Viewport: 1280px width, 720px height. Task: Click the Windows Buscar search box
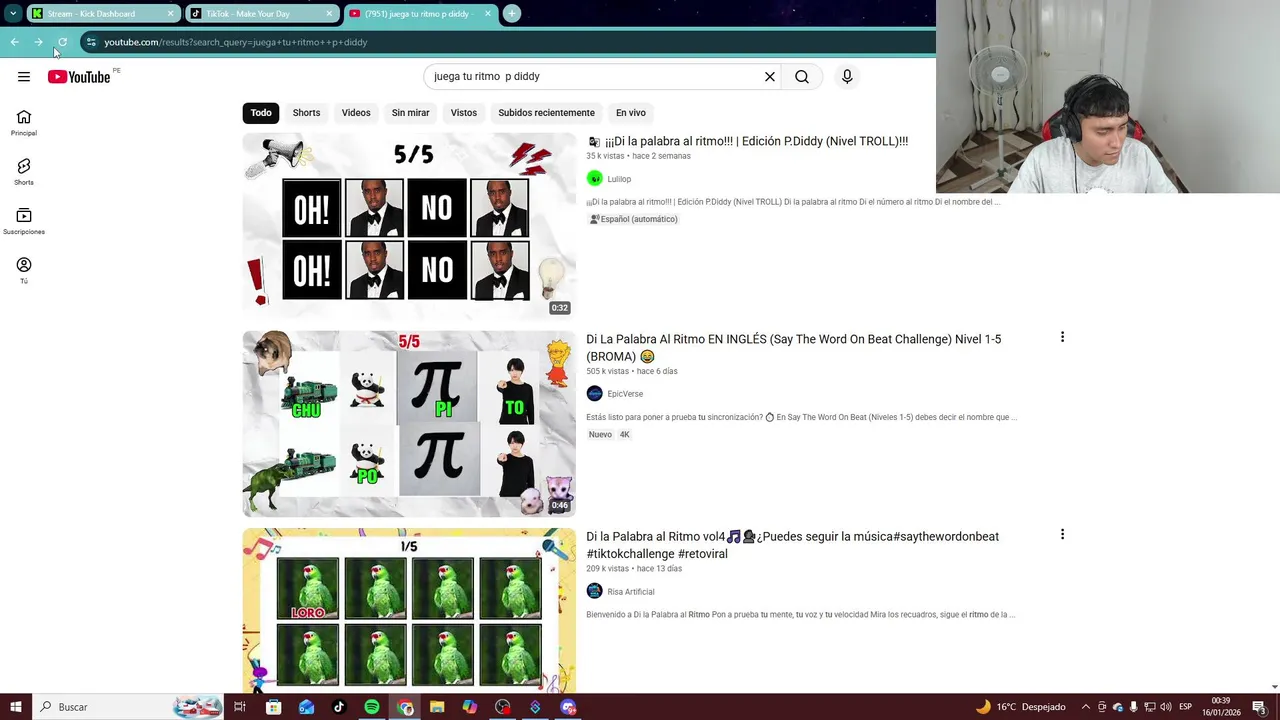(x=130, y=707)
